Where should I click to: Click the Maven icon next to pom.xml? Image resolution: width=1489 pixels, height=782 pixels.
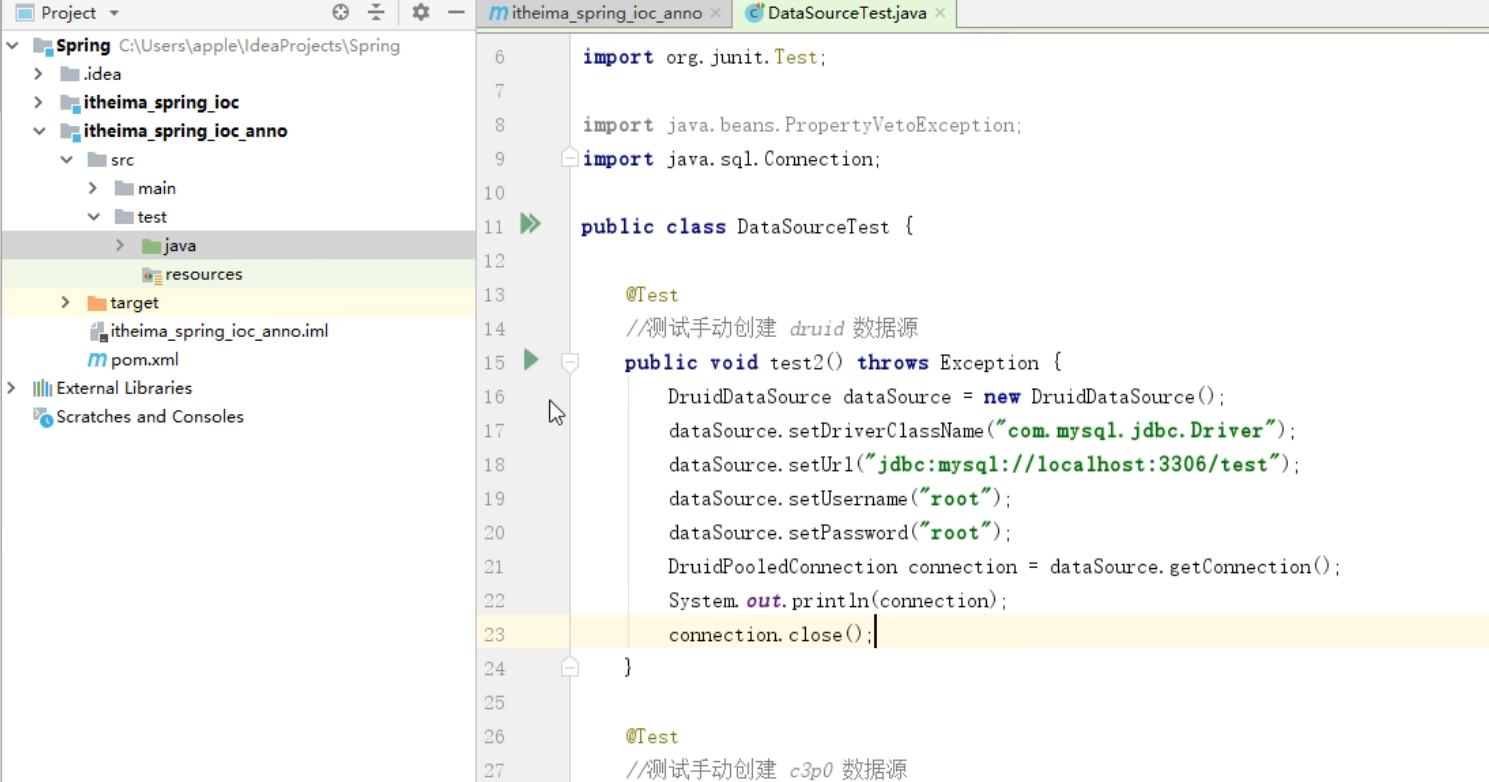pos(100,359)
